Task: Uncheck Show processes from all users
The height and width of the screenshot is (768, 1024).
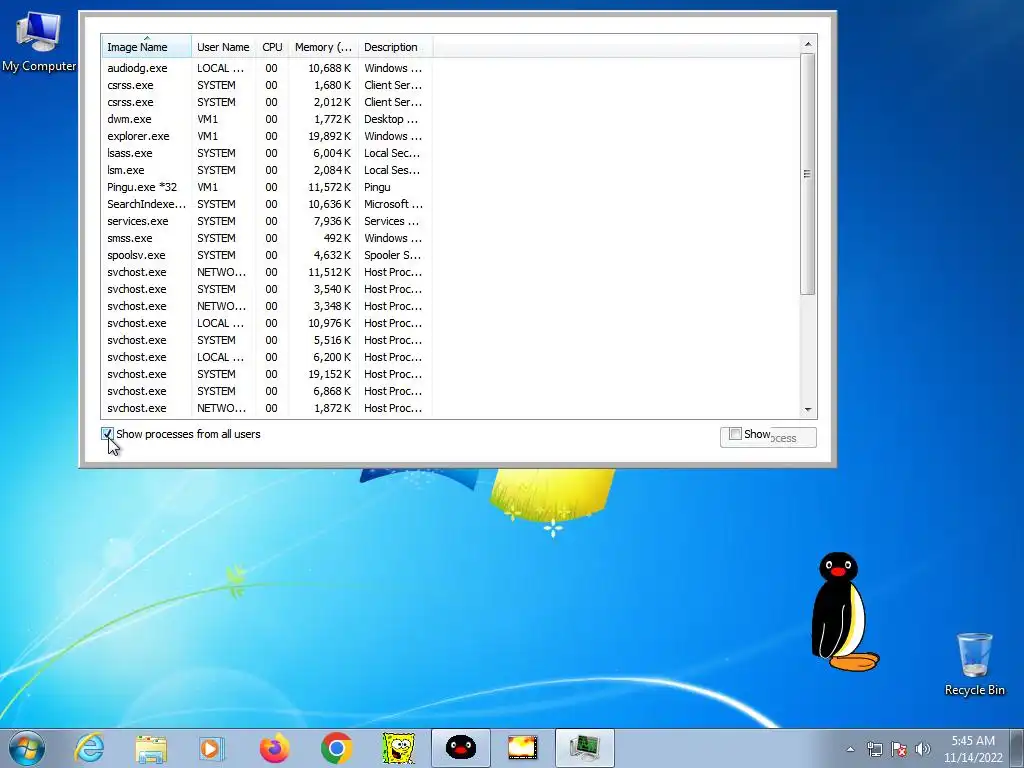Action: [108, 434]
